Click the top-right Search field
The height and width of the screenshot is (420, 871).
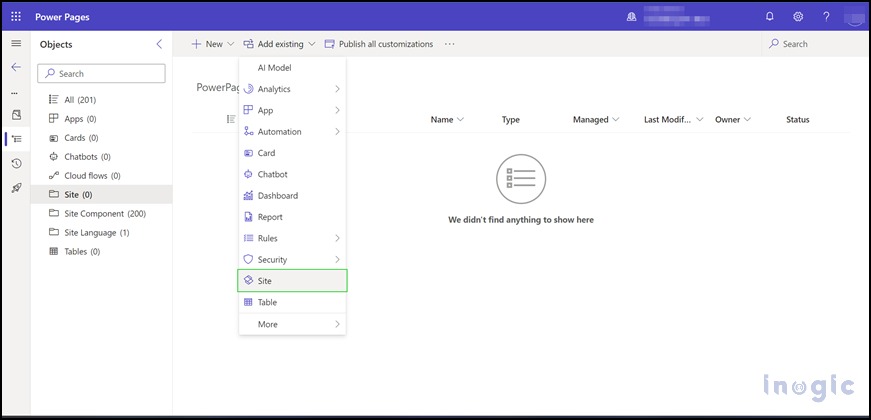tap(813, 44)
